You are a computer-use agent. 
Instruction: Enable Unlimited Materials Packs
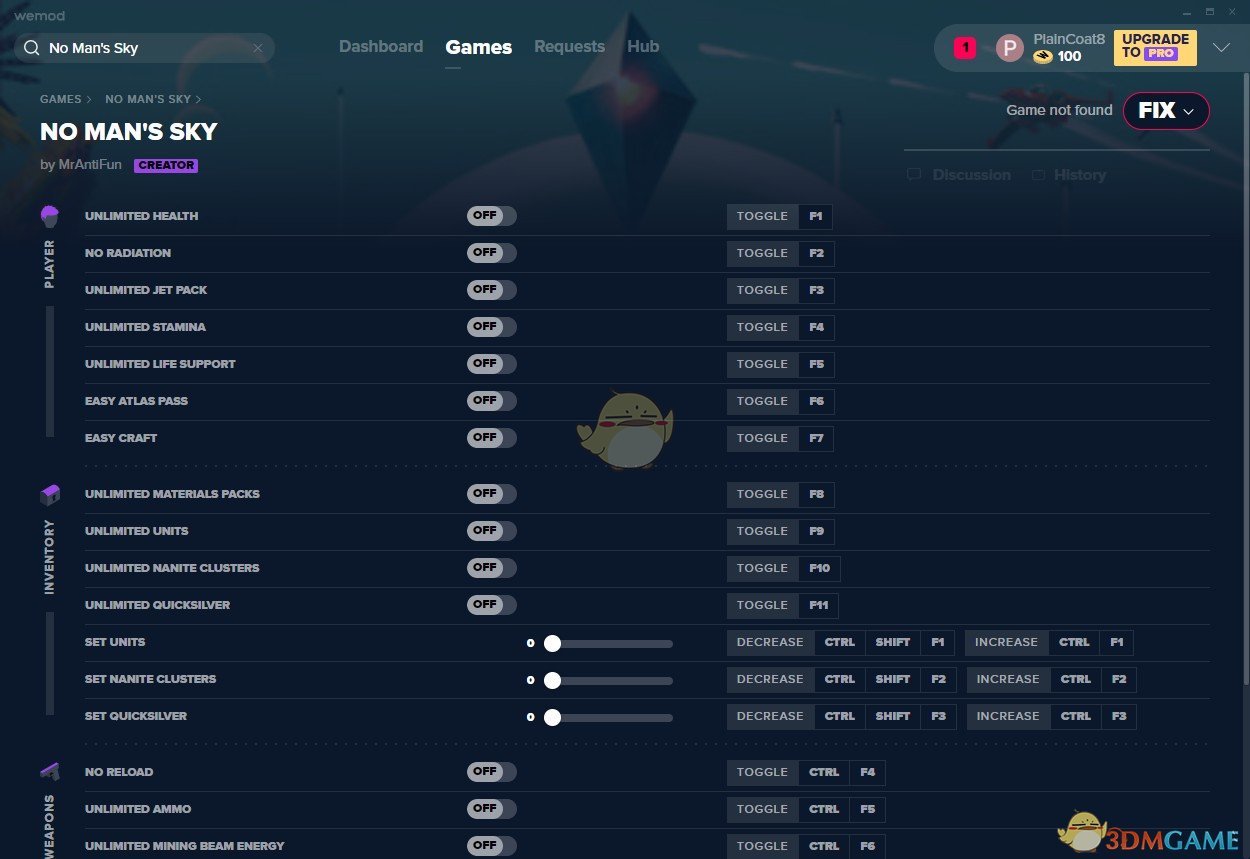pos(492,494)
